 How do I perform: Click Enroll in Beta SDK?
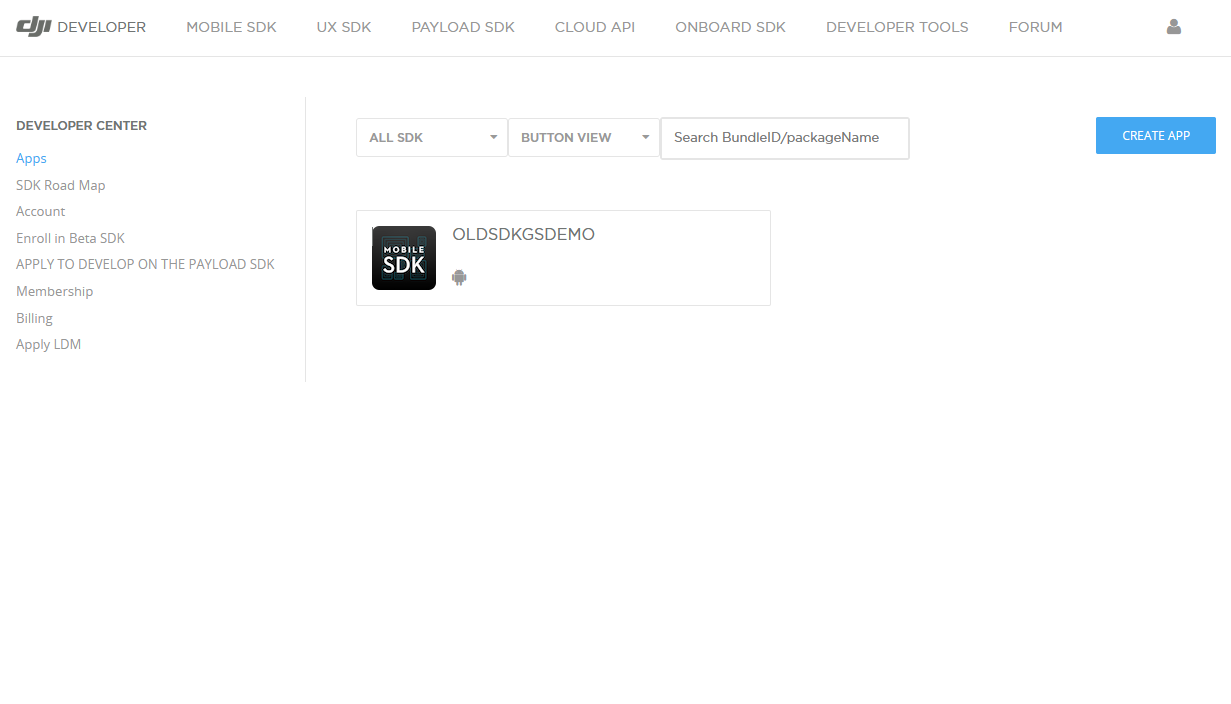point(70,238)
